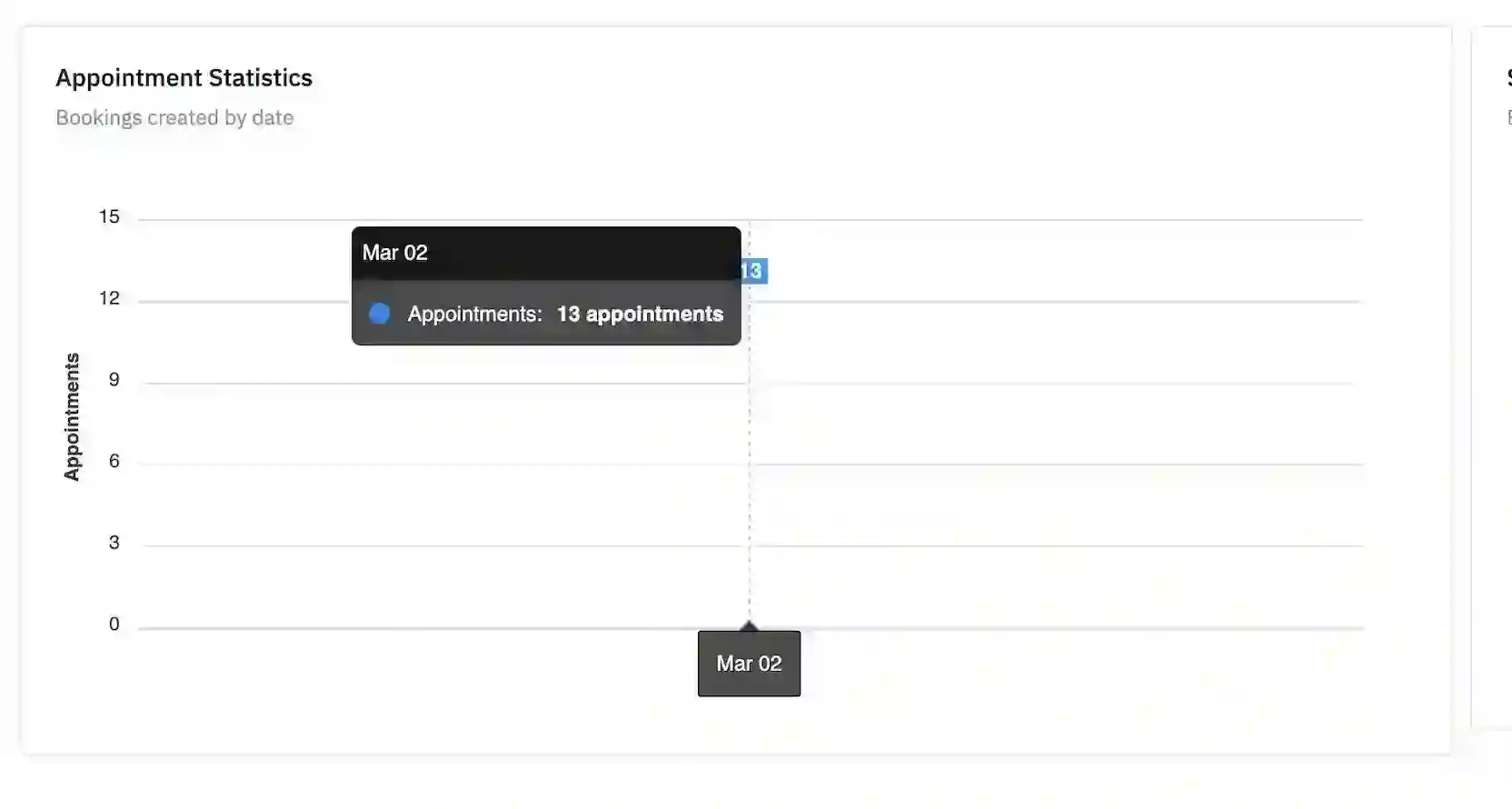The height and width of the screenshot is (809, 1512).
Task: Click y-axis tick label 12
Action: pos(109,298)
